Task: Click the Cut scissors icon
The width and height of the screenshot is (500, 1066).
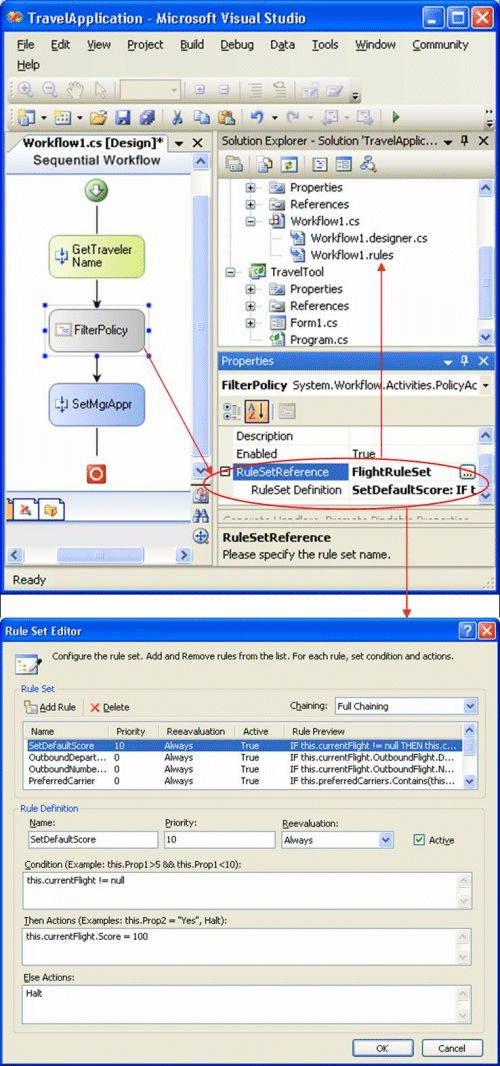Action: 177,118
